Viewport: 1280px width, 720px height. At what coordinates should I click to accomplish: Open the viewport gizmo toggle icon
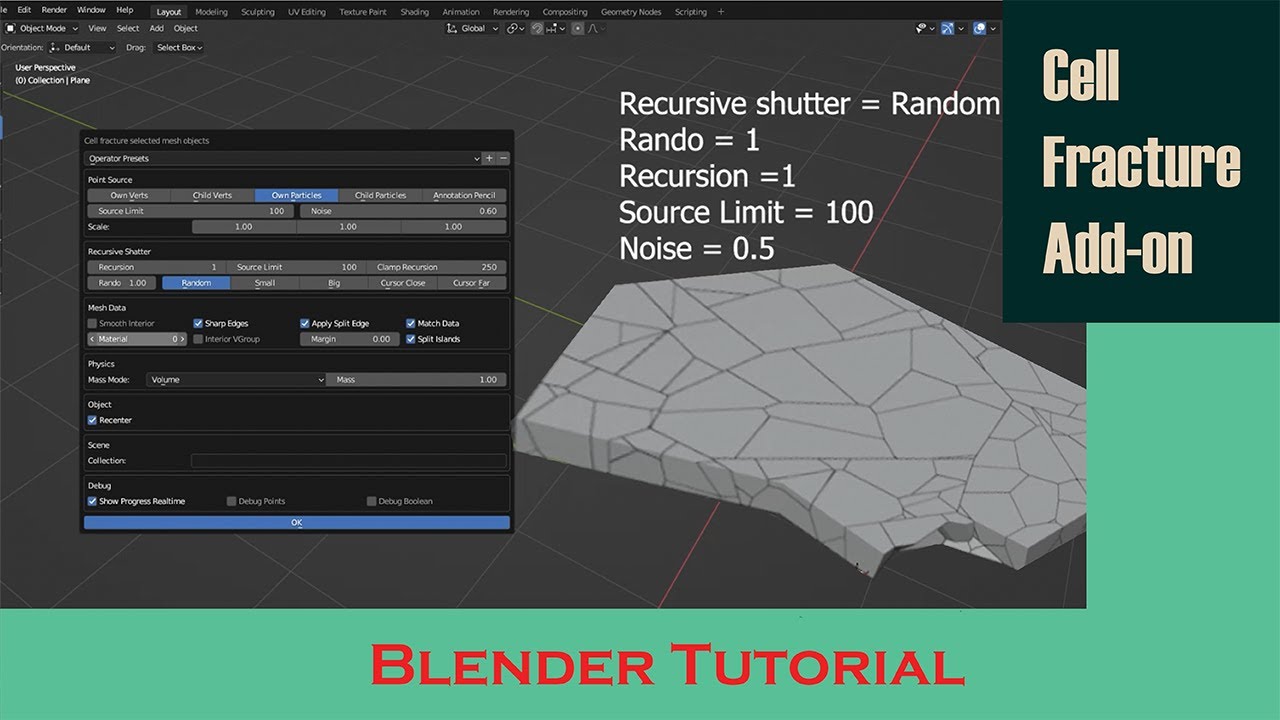point(948,28)
